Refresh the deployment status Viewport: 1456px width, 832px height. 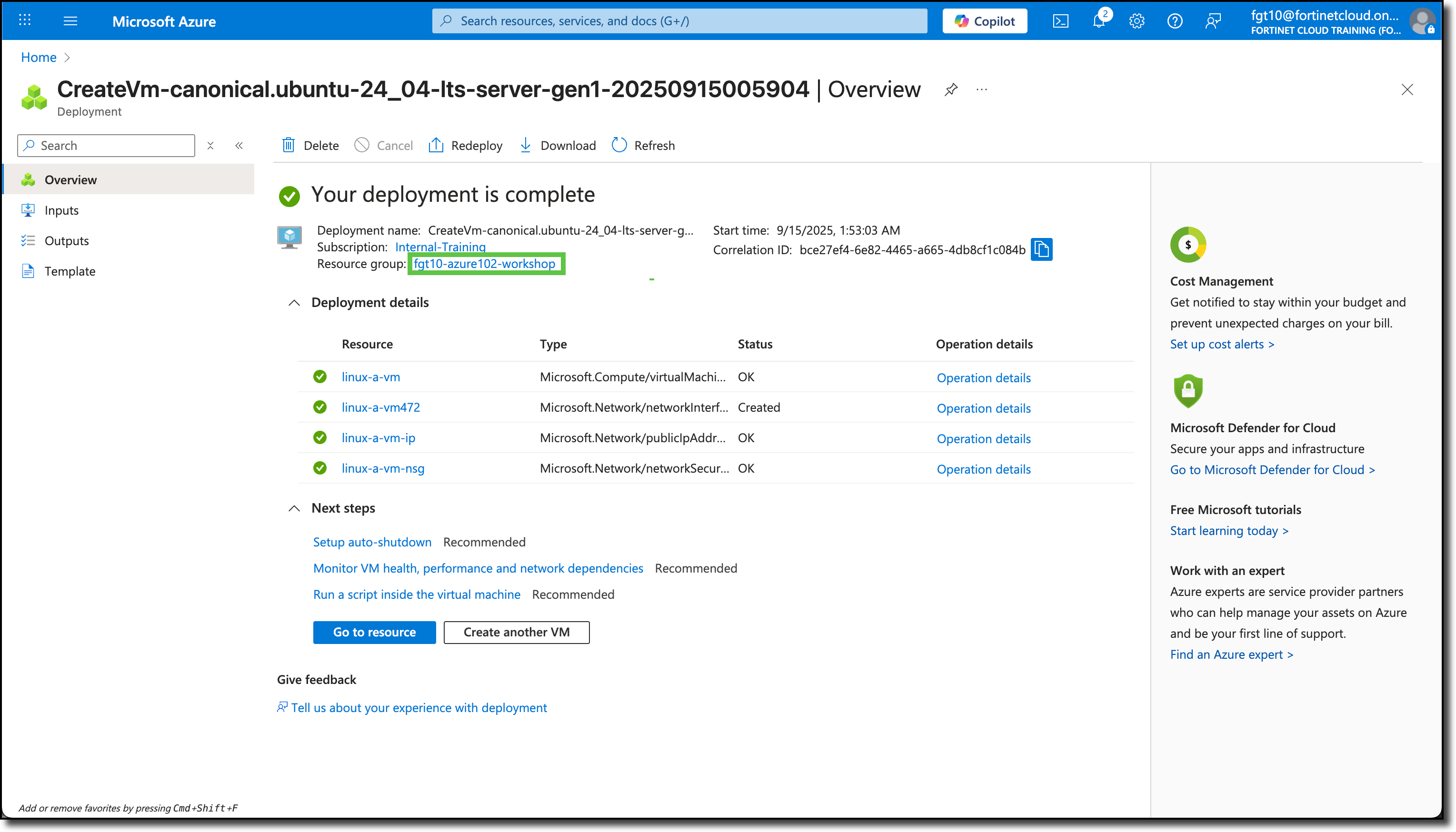coord(643,145)
